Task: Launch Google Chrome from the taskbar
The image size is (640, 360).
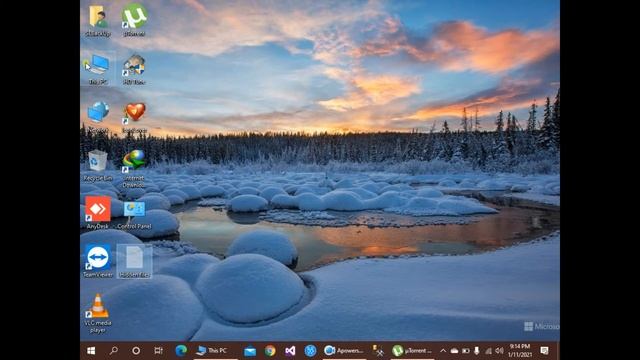Action: 270,351
